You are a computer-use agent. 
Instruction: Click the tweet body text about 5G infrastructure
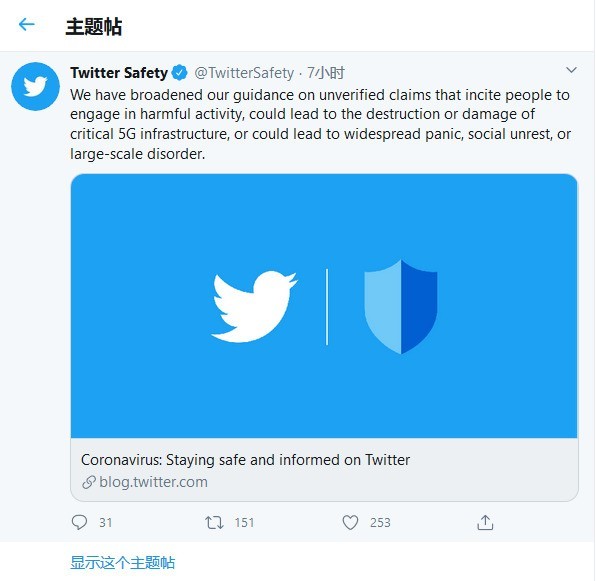pyautogui.click(x=320, y=124)
